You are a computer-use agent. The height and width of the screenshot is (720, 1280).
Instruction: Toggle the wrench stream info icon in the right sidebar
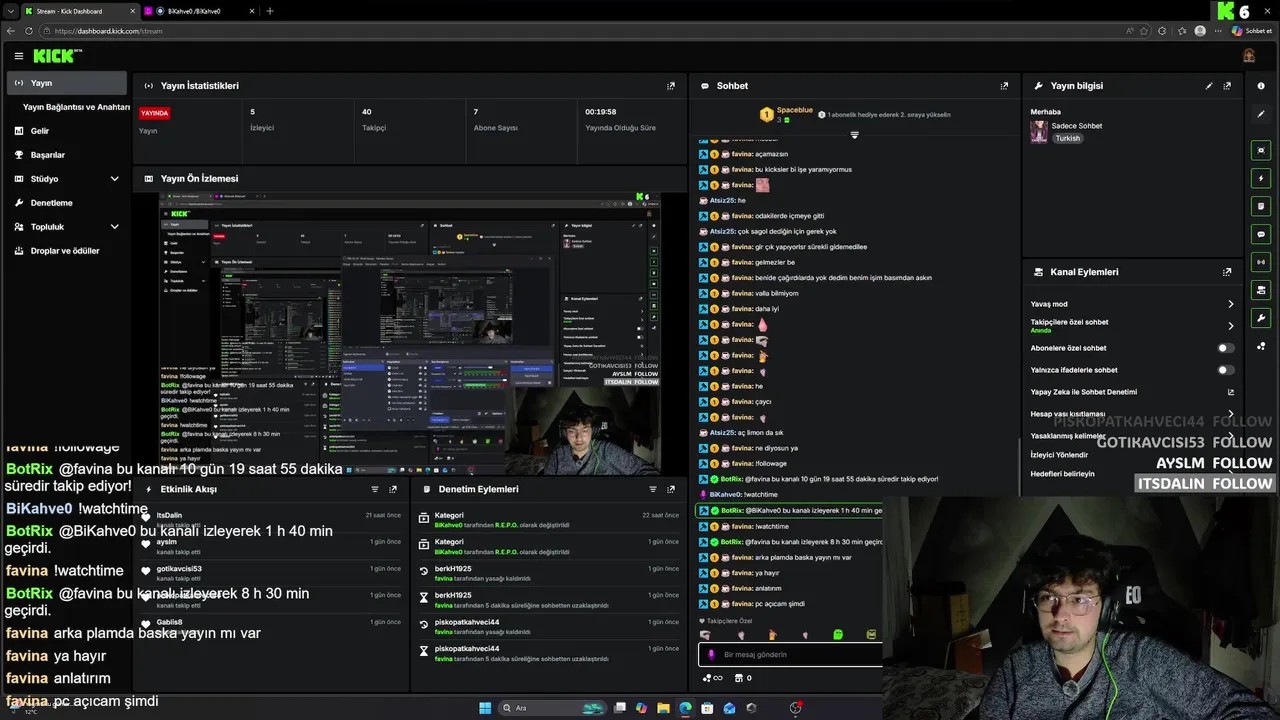(1261, 318)
